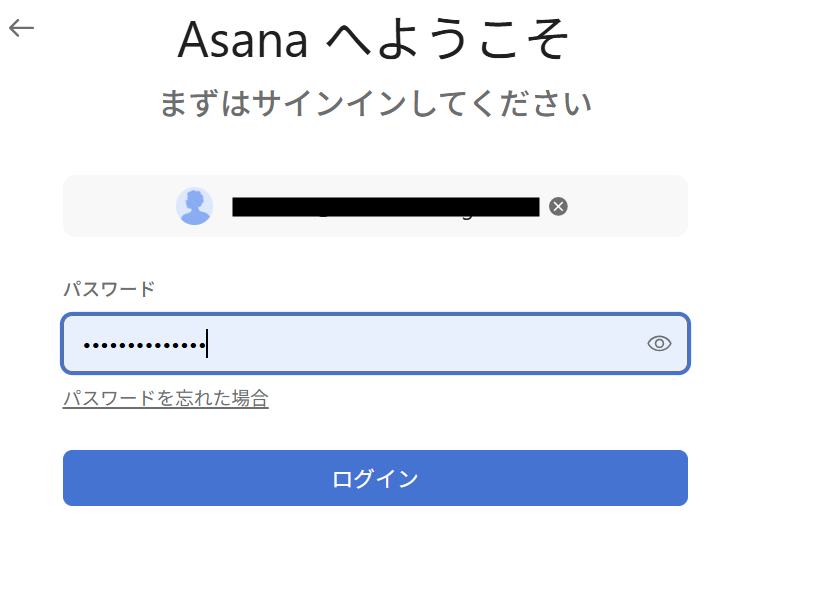
Task: Submit the sign-in form with ログイン
Action: pos(375,478)
